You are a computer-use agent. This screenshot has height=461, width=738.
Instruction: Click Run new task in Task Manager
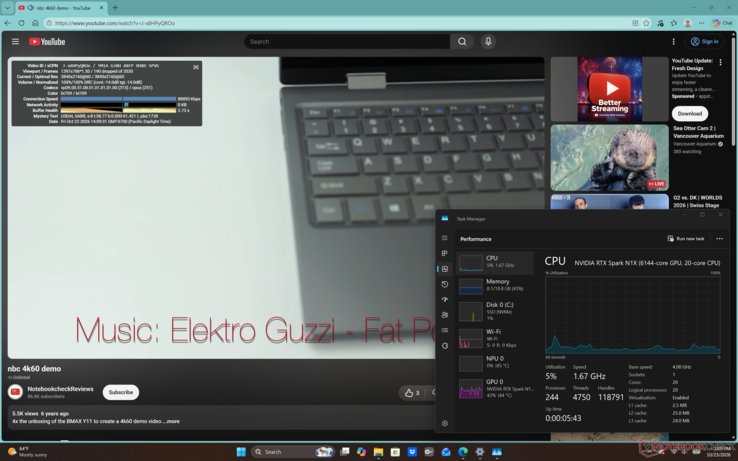click(x=686, y=239)
